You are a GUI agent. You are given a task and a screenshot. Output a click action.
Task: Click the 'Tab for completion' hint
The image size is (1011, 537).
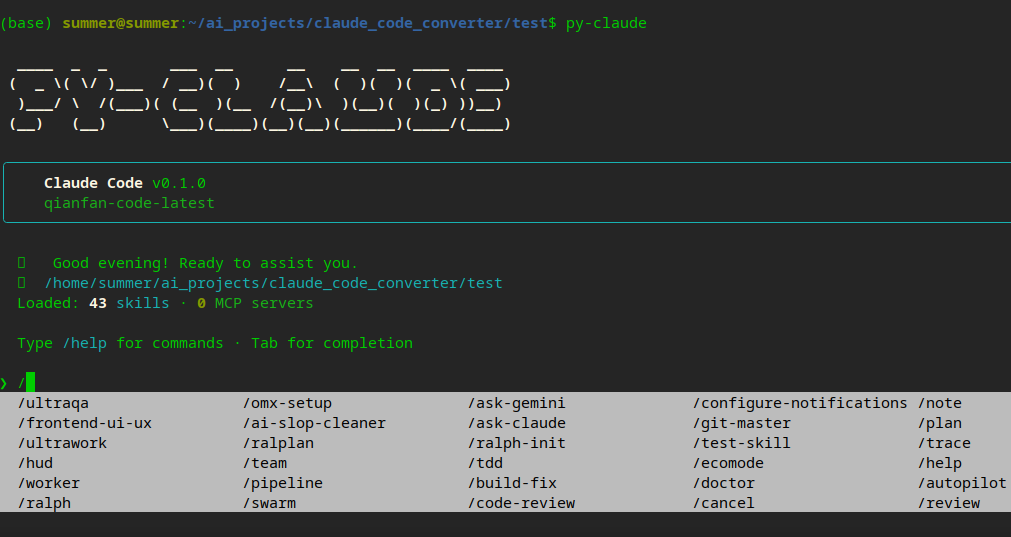click(332, 343)
